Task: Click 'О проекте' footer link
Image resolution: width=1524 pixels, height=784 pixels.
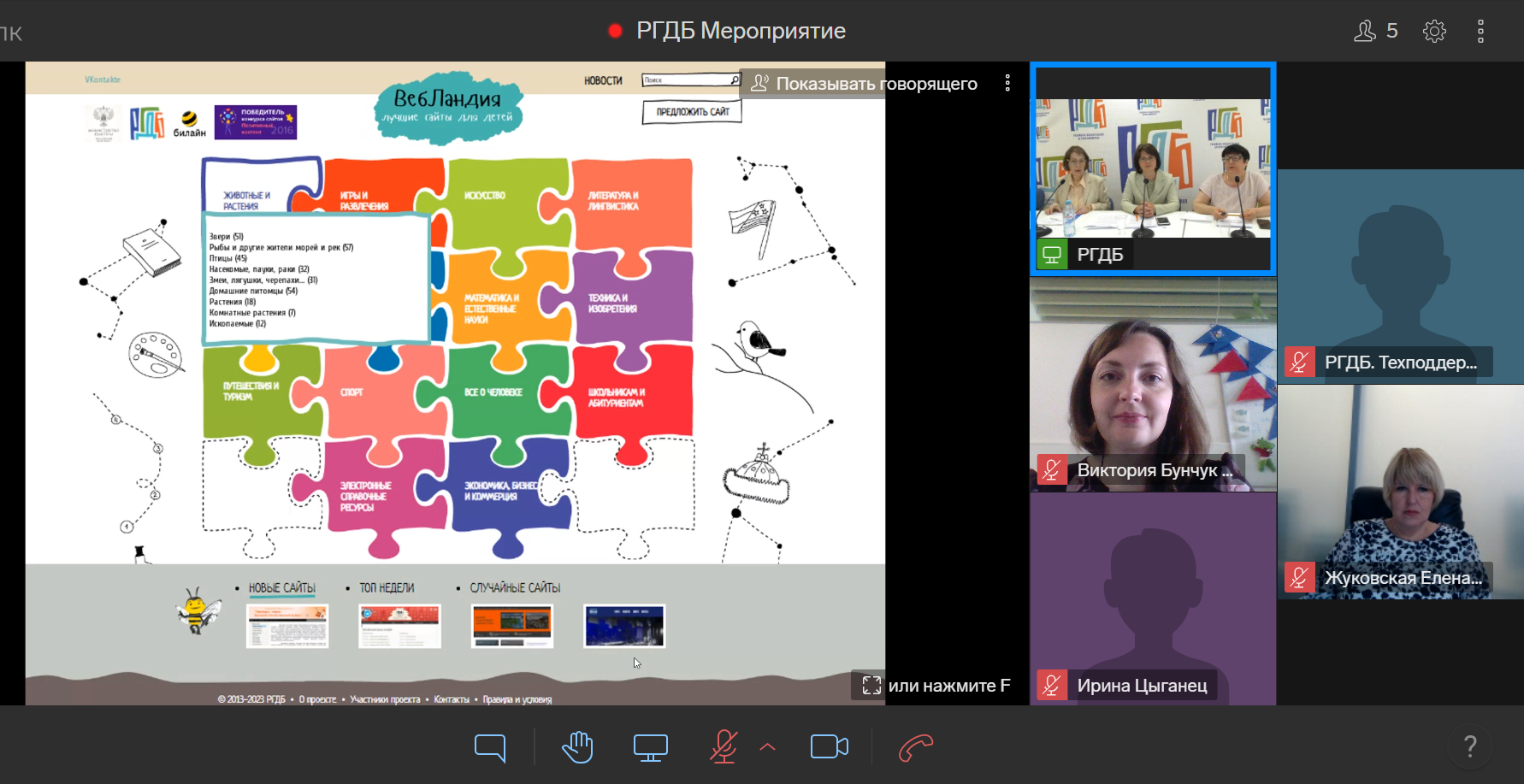Action: [317, 699]
